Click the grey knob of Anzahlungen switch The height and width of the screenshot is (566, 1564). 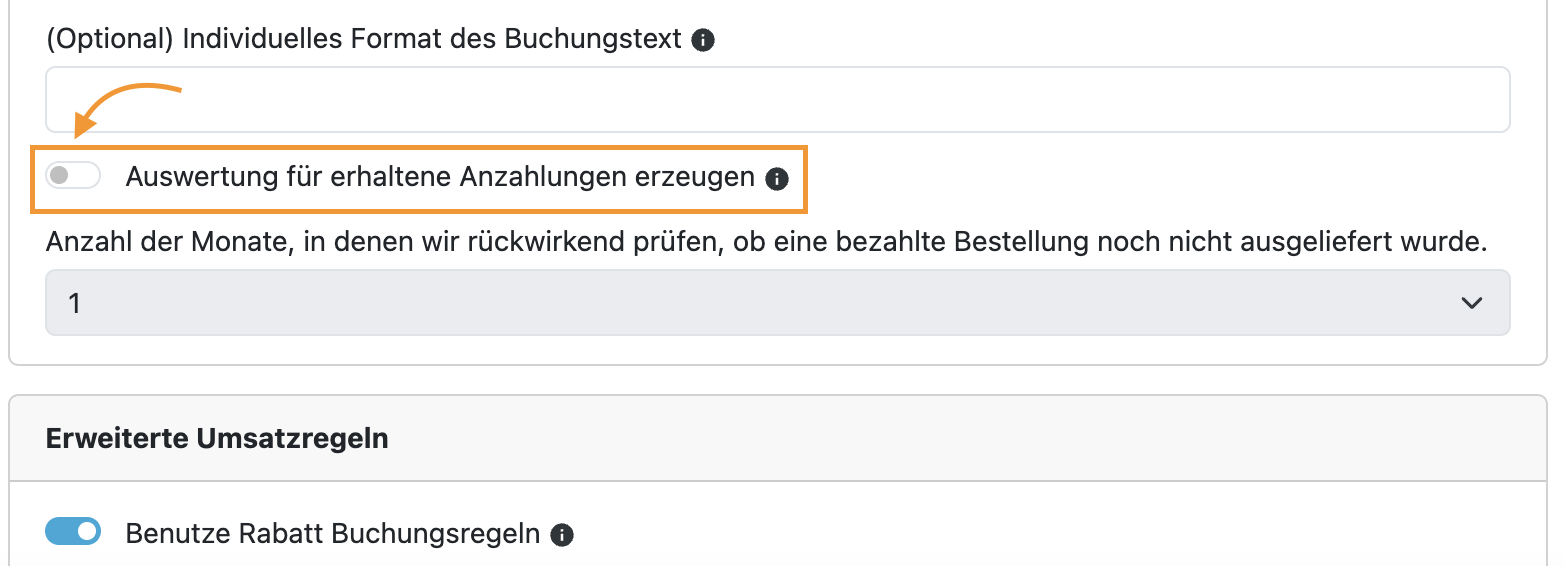(x=59, y=176)
